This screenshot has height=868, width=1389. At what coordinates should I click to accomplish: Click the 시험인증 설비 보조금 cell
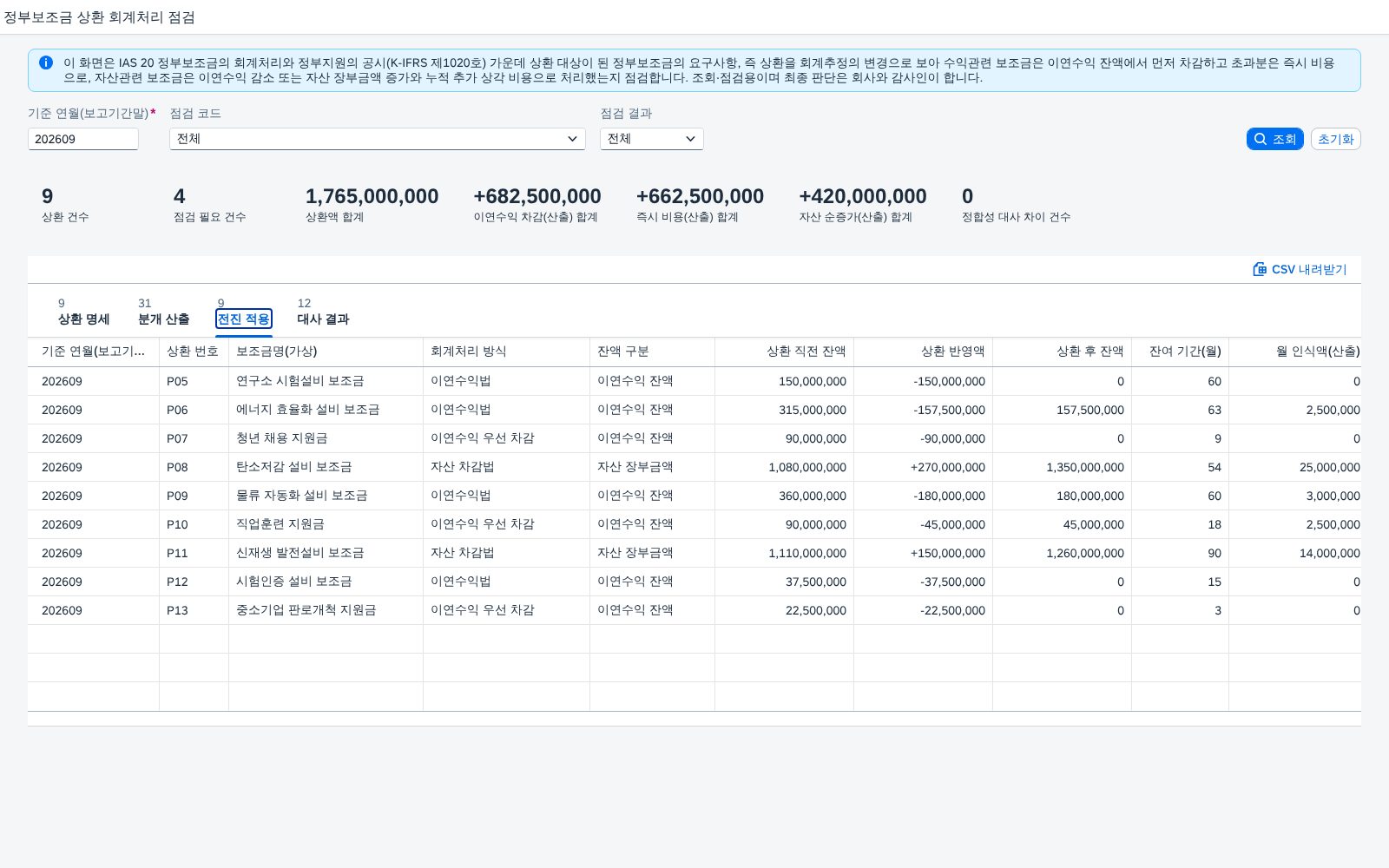click(x=326, y=582)
